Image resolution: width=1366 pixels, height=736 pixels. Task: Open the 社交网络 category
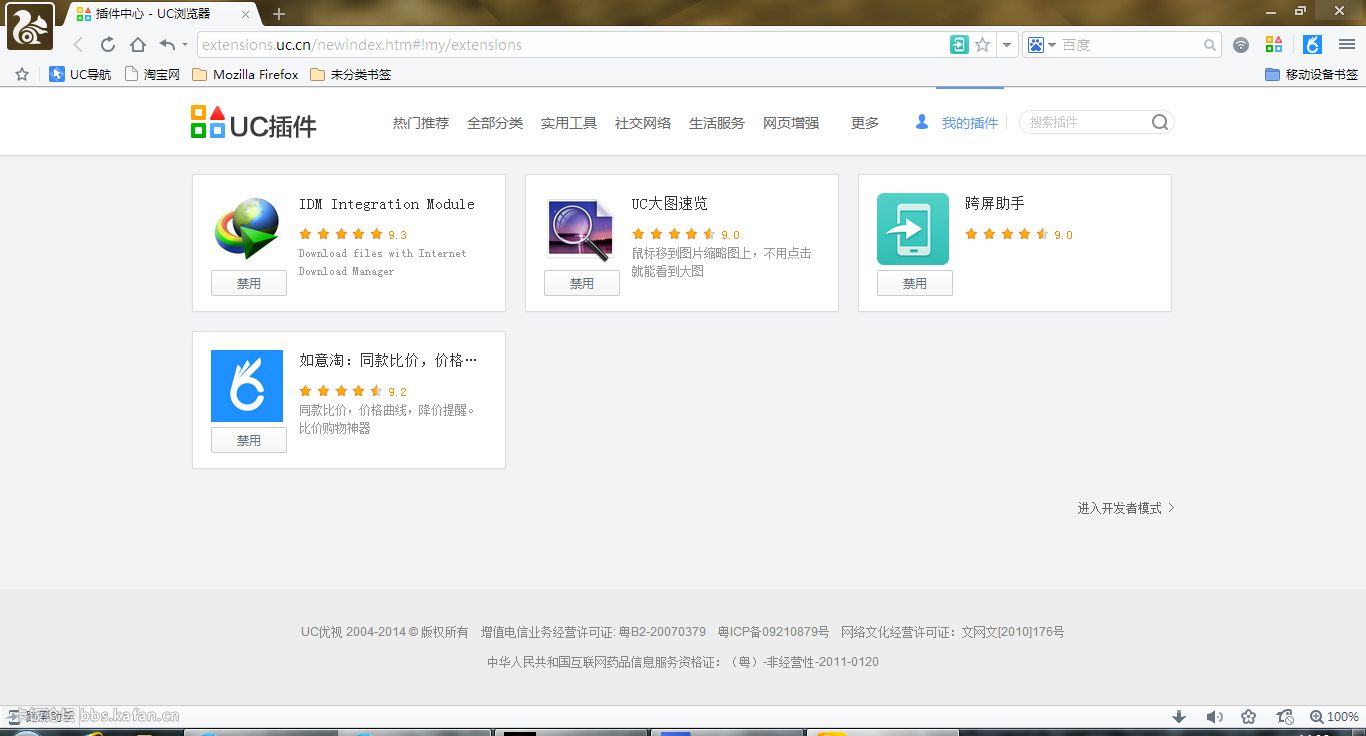point(643,123)
